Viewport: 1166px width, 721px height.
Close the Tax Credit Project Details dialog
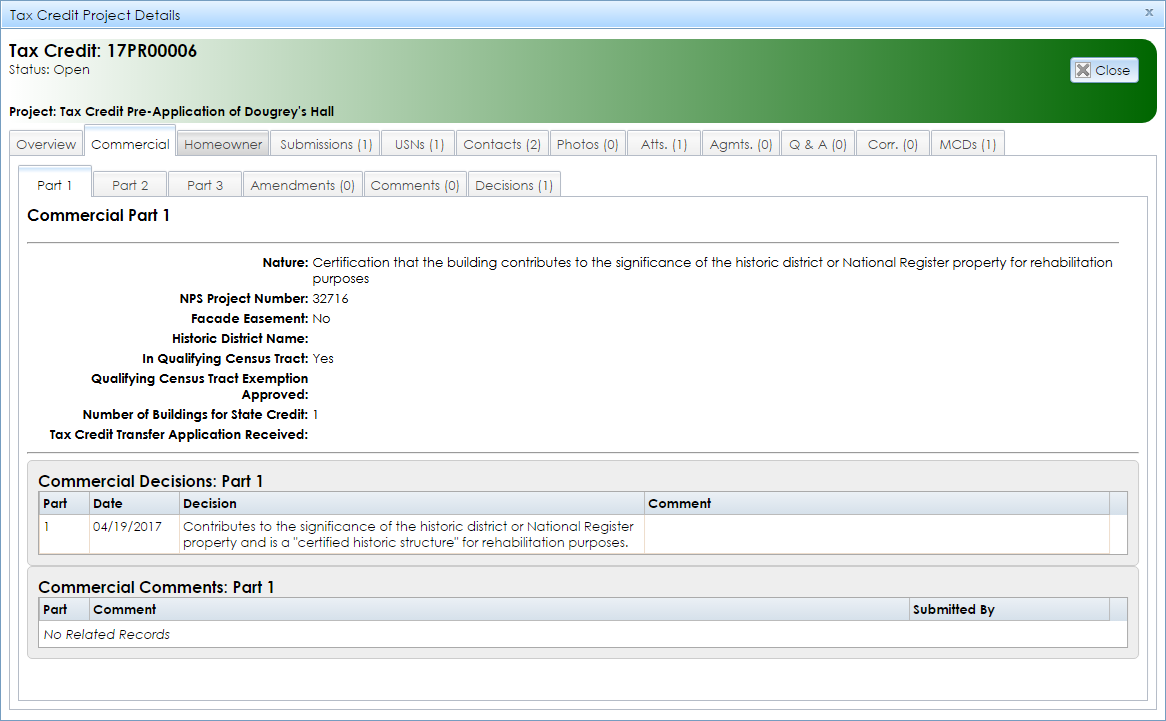1150,14
